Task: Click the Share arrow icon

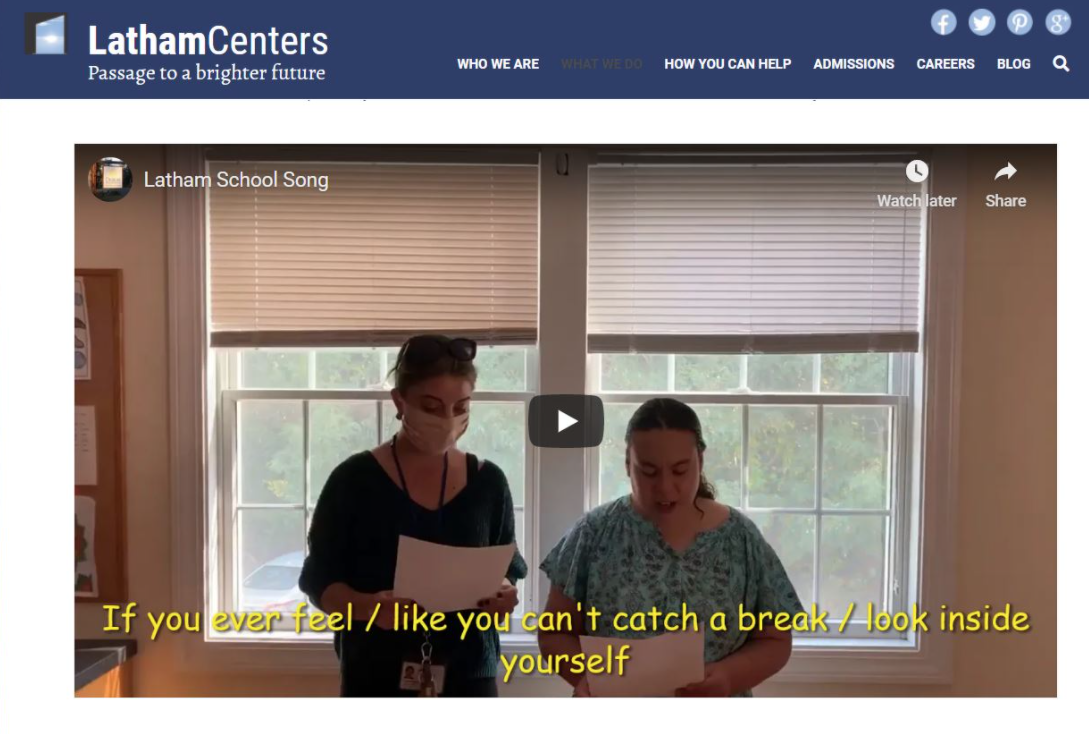Action: 1005,171
